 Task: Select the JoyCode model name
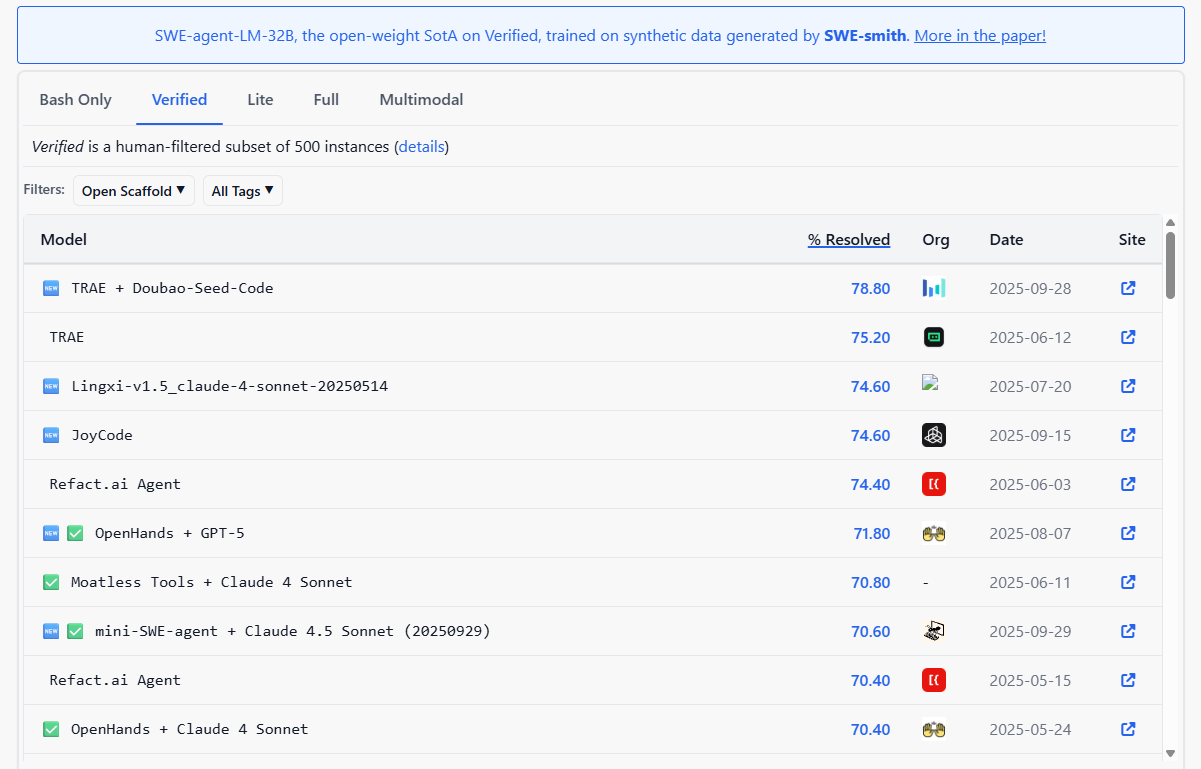[102, 435]
